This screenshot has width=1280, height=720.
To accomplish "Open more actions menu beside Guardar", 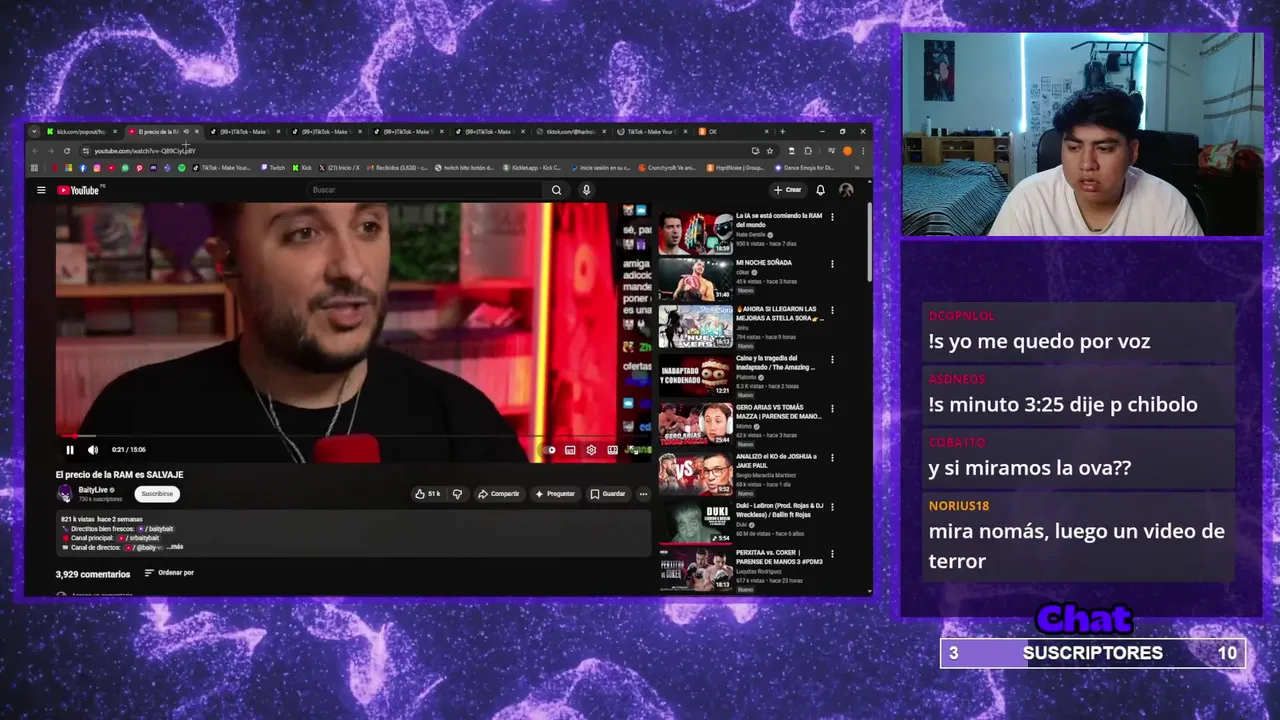I will click(x=643, y=494).
